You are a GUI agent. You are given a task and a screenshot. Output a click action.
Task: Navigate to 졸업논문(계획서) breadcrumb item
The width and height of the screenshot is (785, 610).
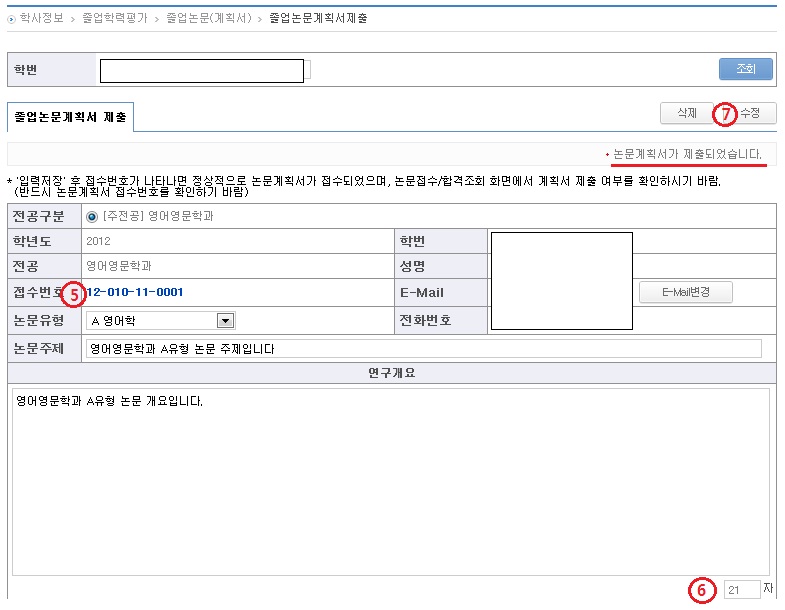tap(207, 19)
